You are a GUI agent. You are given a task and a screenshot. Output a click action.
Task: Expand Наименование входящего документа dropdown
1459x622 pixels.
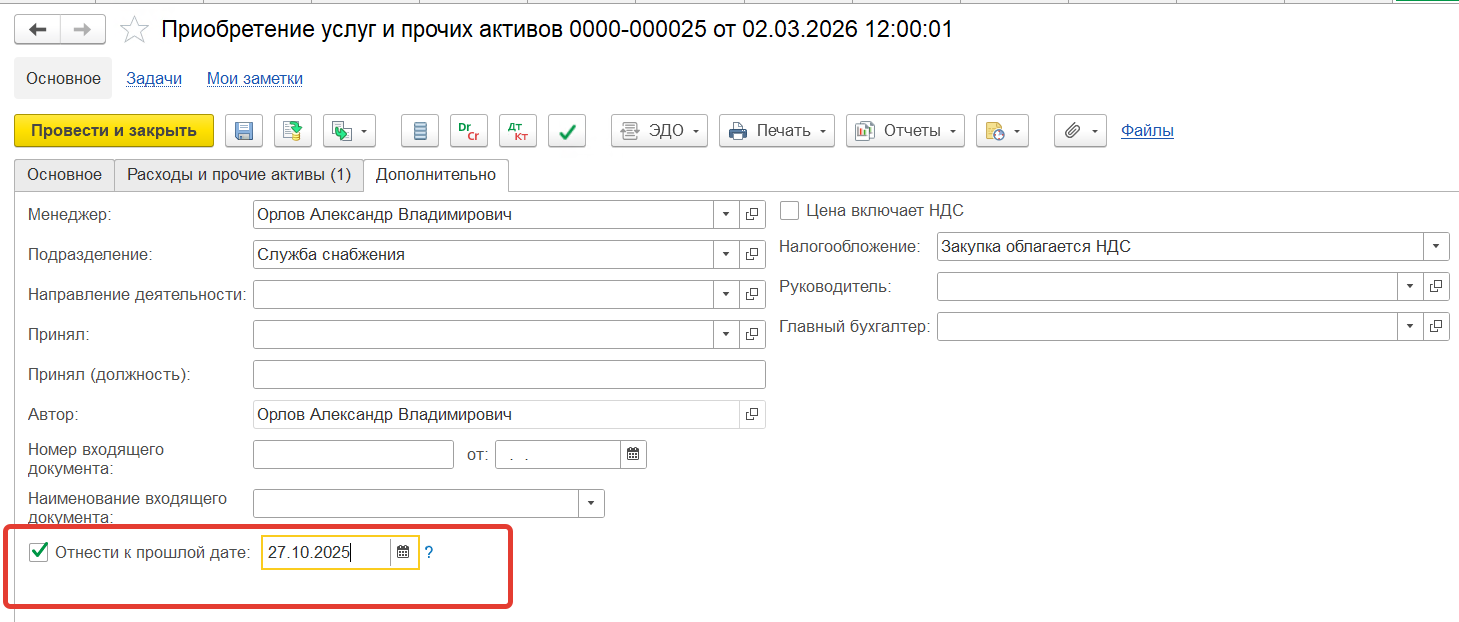592,503
